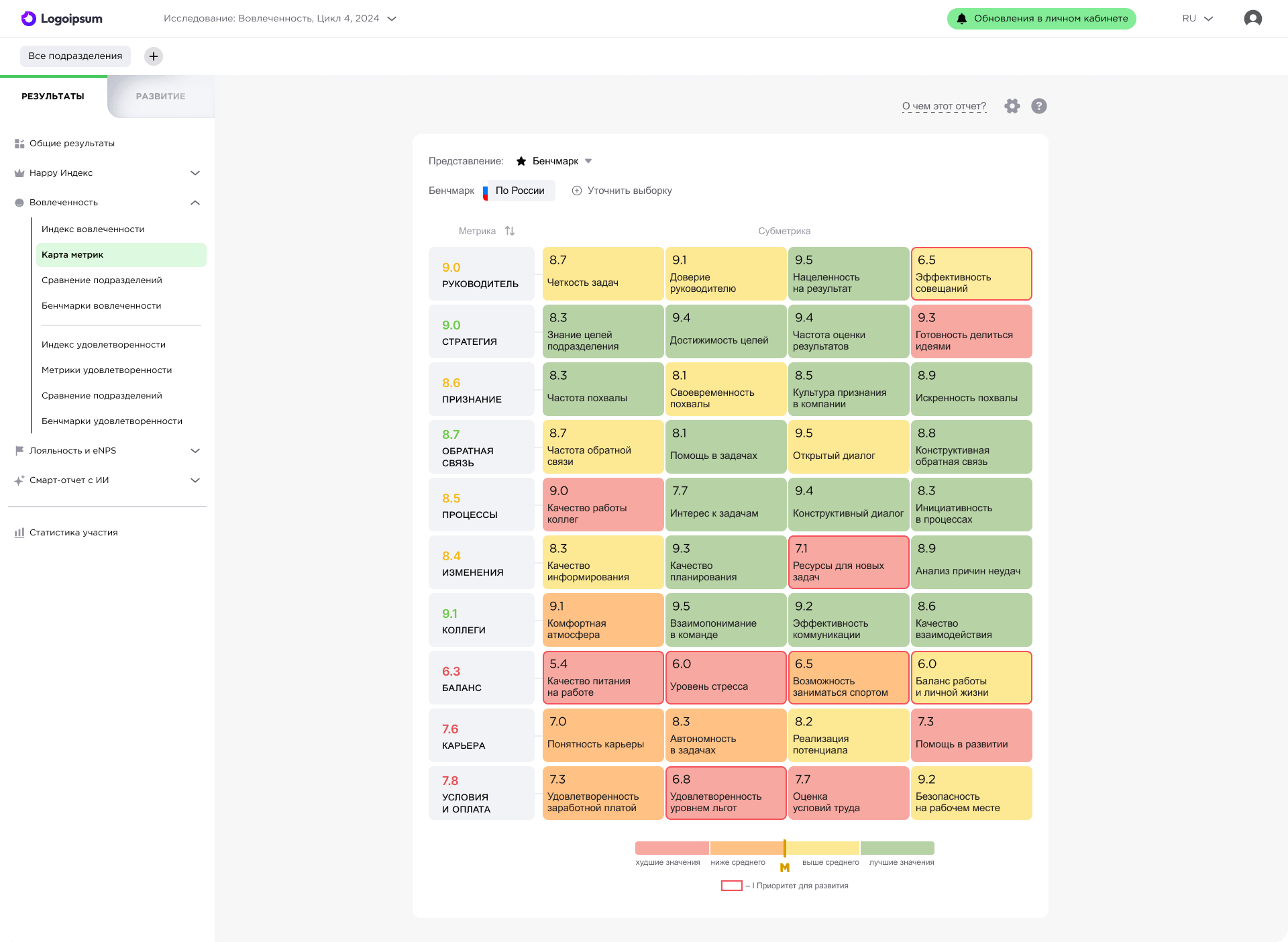This screenshot has height=942, width=1288.
Task: Expand the Лояльность и eNPS section
Action: pyautogui.click(x=195, y=451)
